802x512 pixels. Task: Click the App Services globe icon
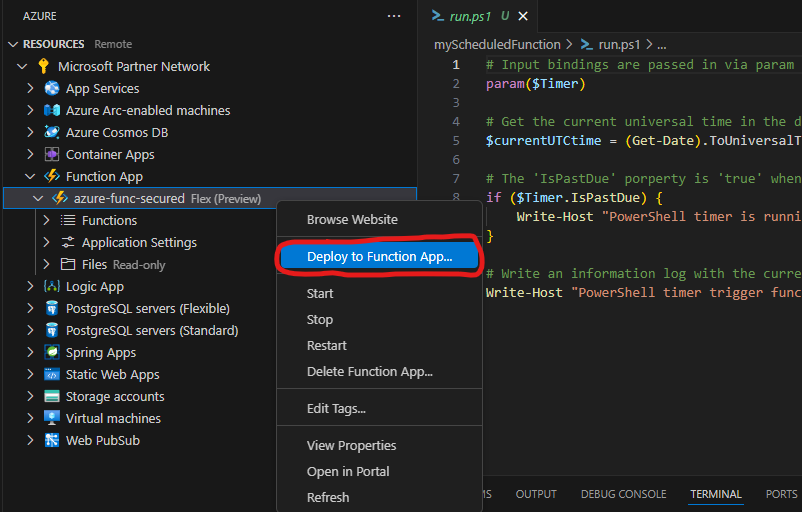52,88
